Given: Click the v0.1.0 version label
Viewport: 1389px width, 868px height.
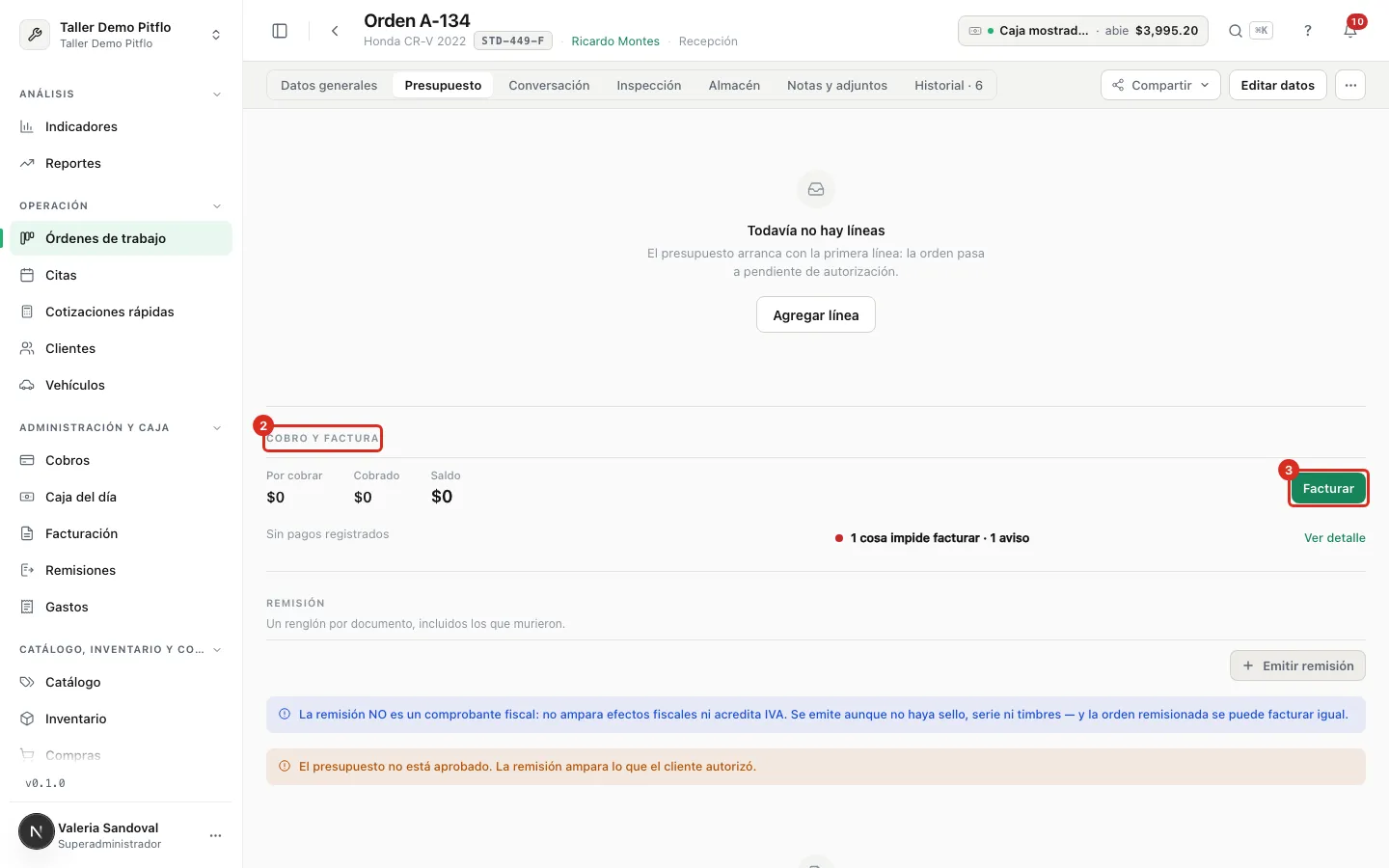Looking at the screenshot, I should pos(45,783).
